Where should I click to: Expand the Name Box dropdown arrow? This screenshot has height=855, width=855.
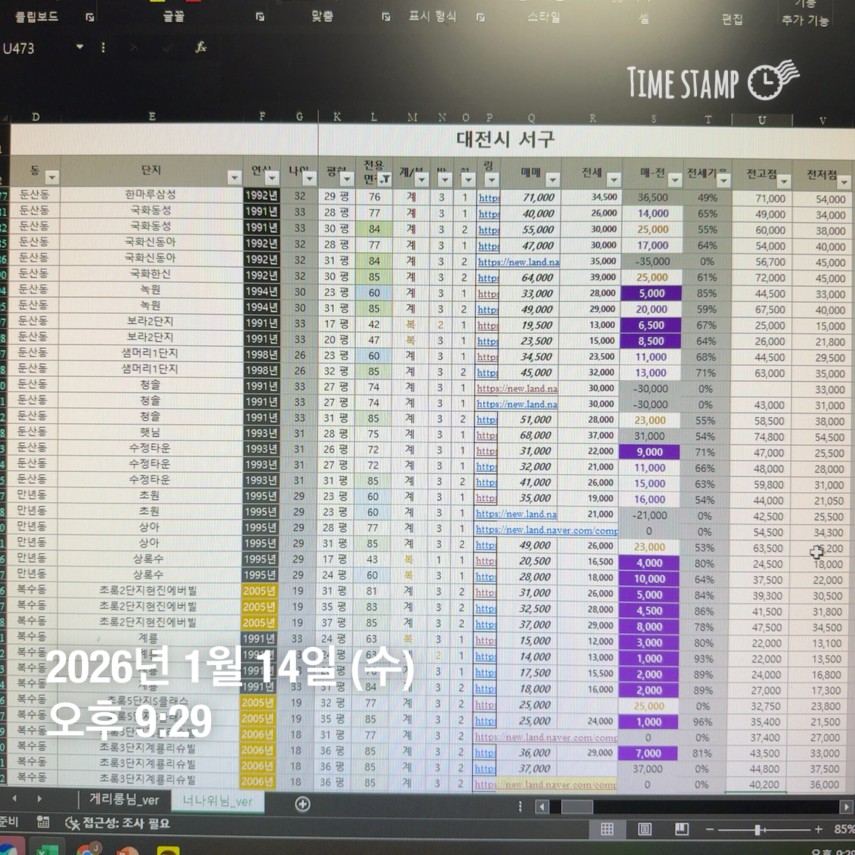(x=77, y=47)
